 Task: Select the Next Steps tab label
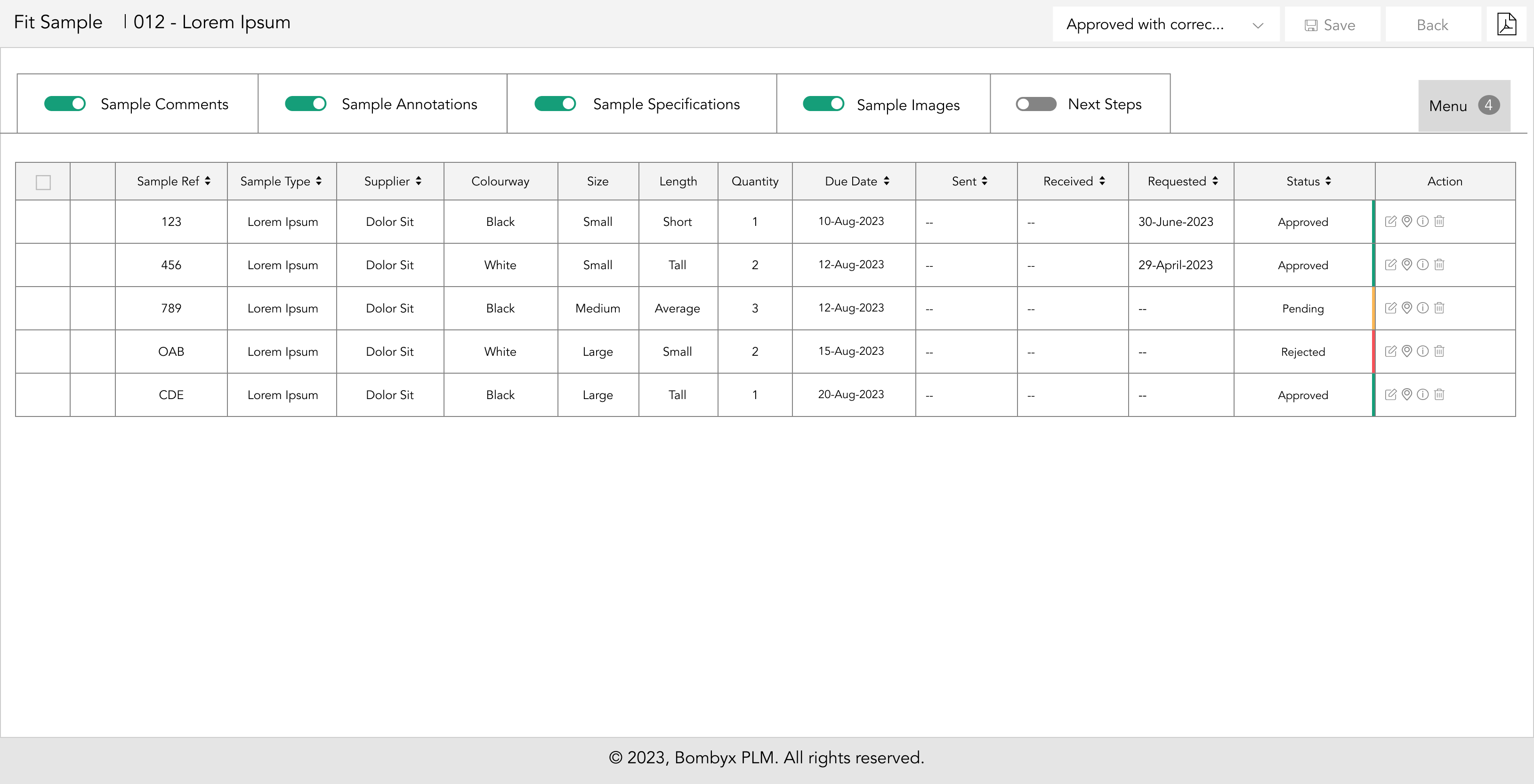coord(1105,104)
